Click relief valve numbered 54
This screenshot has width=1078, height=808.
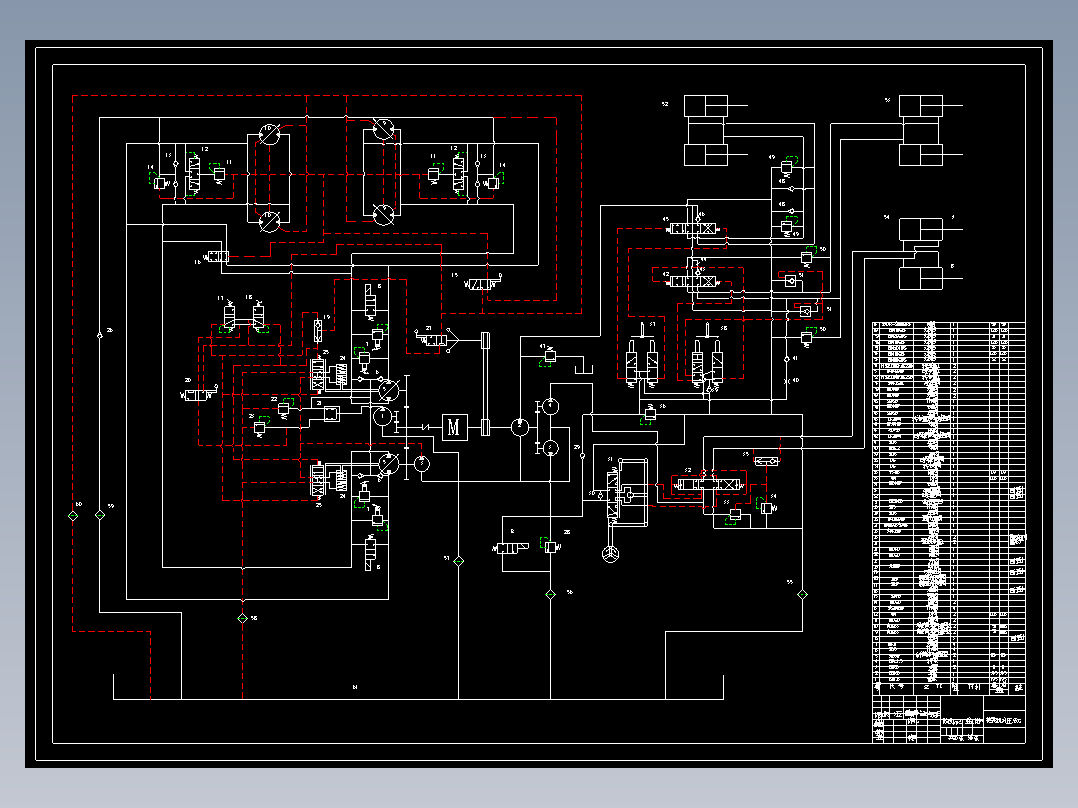tap(767, 508)
